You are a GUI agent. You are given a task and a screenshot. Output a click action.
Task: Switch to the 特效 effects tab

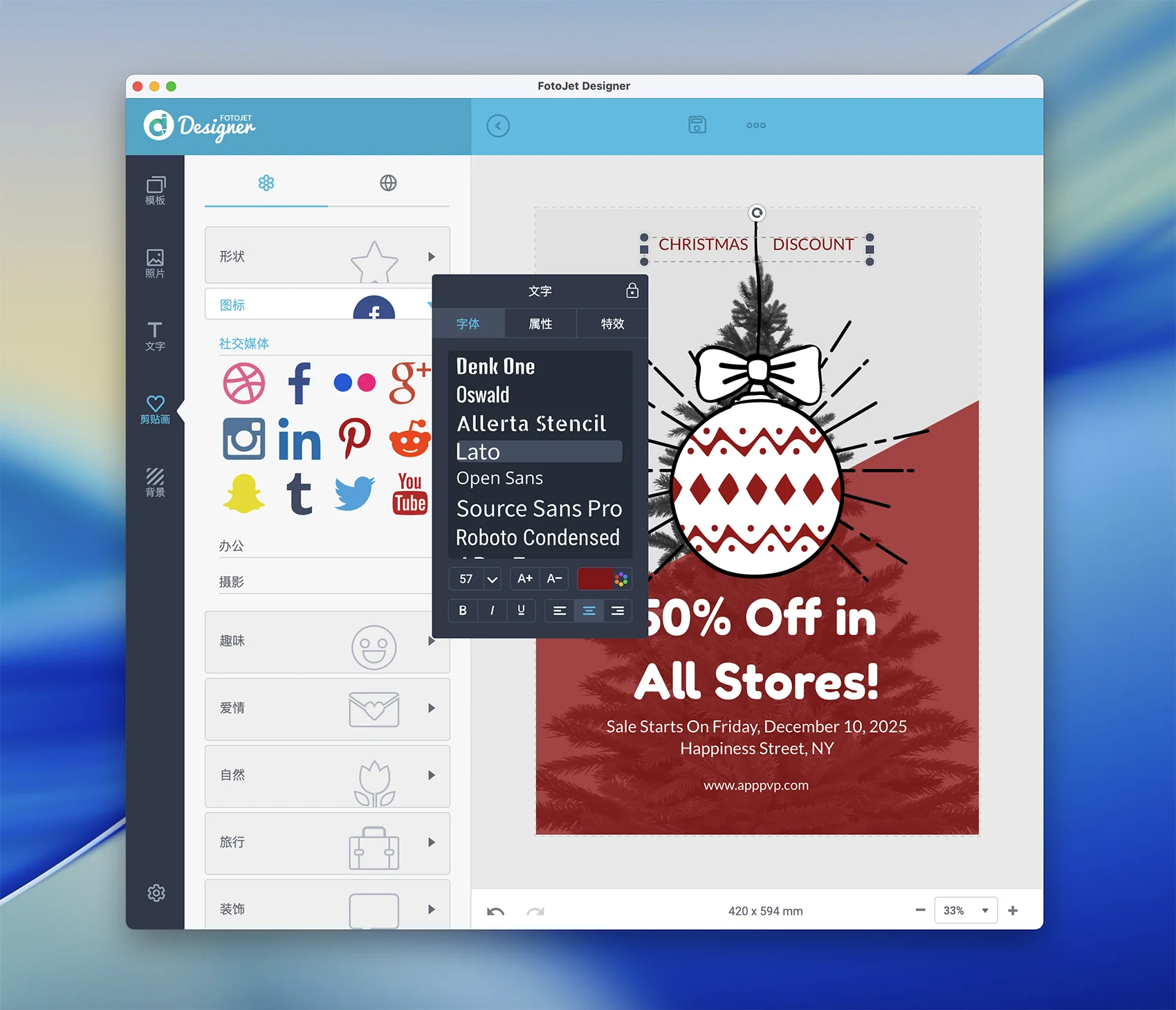(x=612, y=324)
